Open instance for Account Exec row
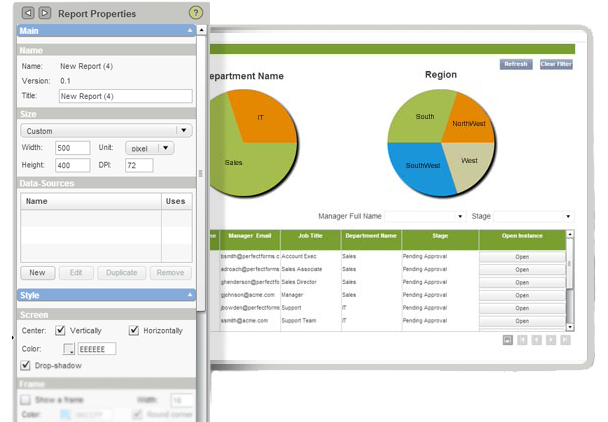The width and height of the screenshot is (608, 422). [x=522, y=257]
